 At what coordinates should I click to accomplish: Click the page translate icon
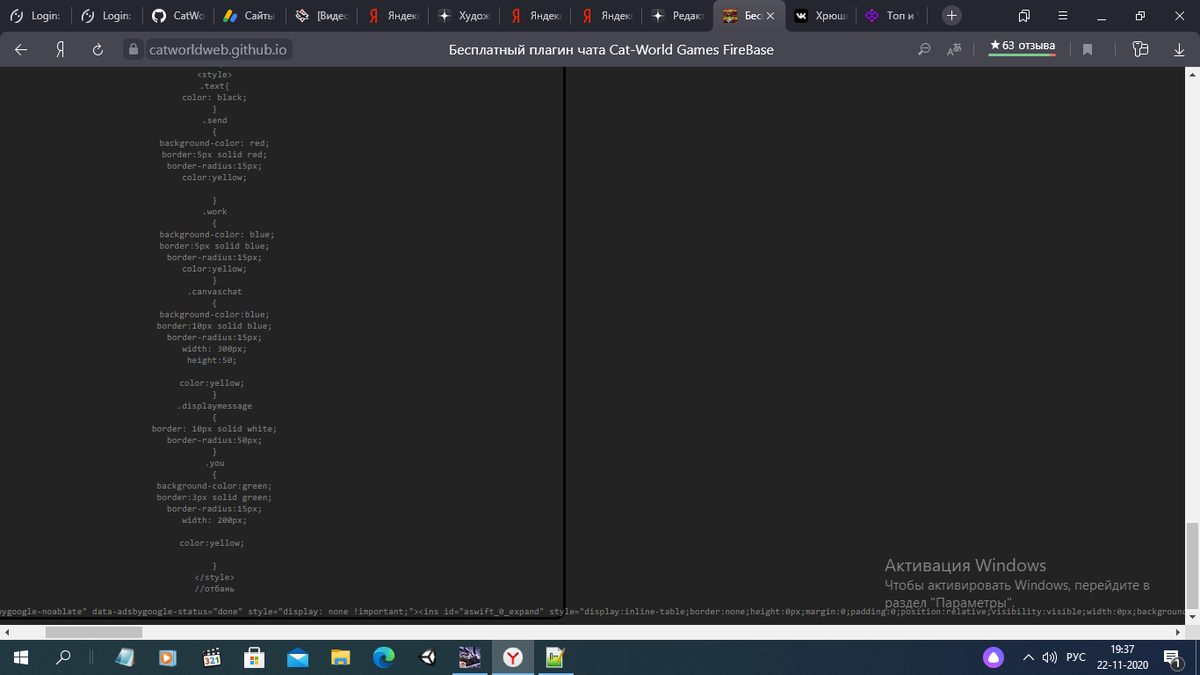coord(954,49)
